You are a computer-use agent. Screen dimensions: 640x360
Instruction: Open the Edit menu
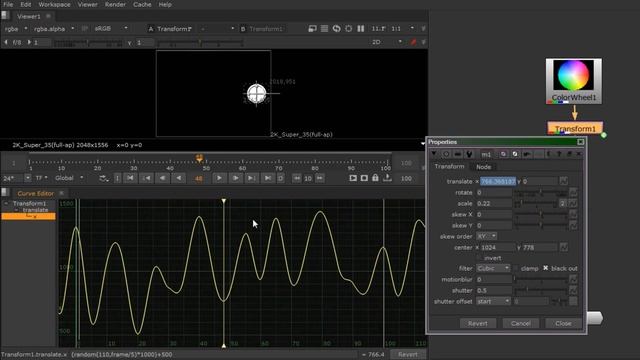(26, 4)
